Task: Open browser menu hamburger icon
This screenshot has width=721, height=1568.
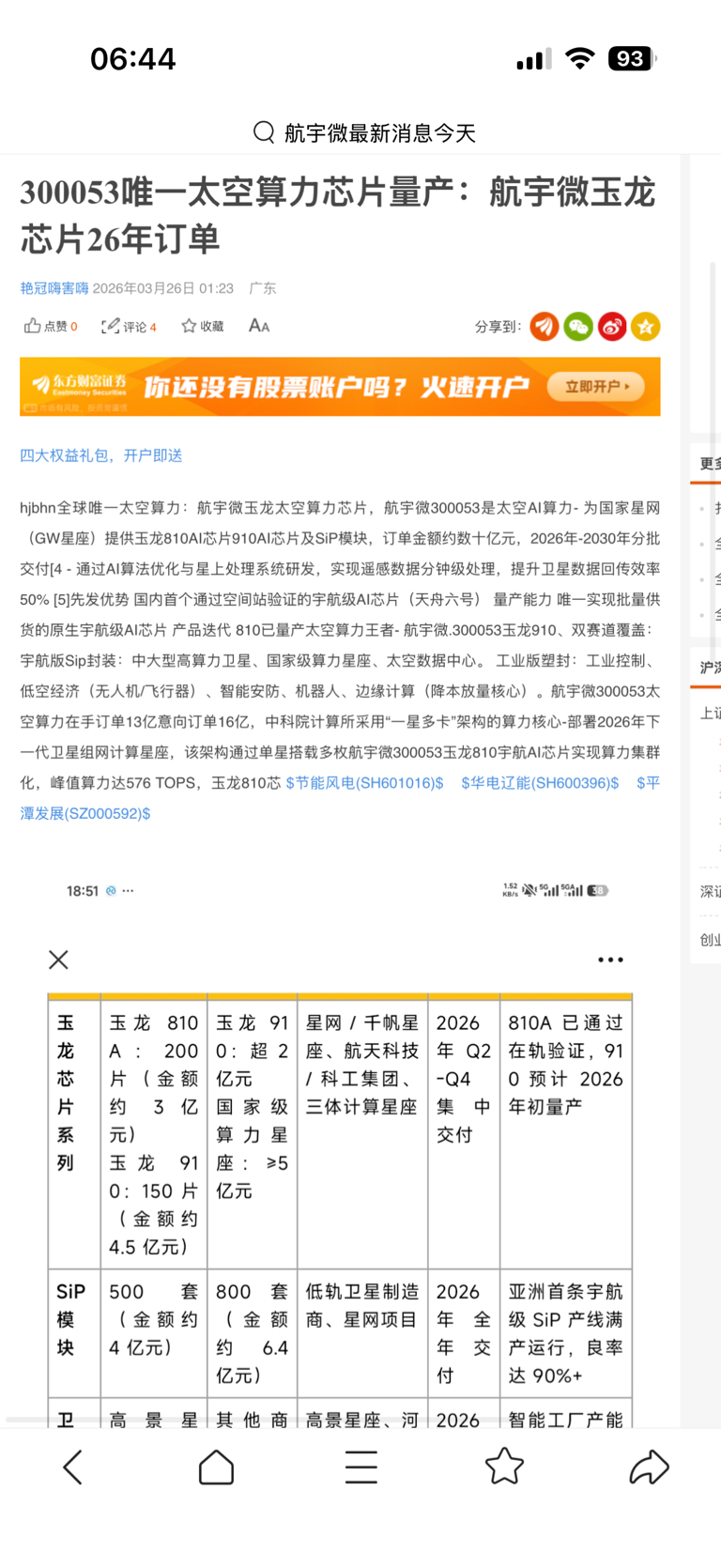Action: [x=360, y=1467]
